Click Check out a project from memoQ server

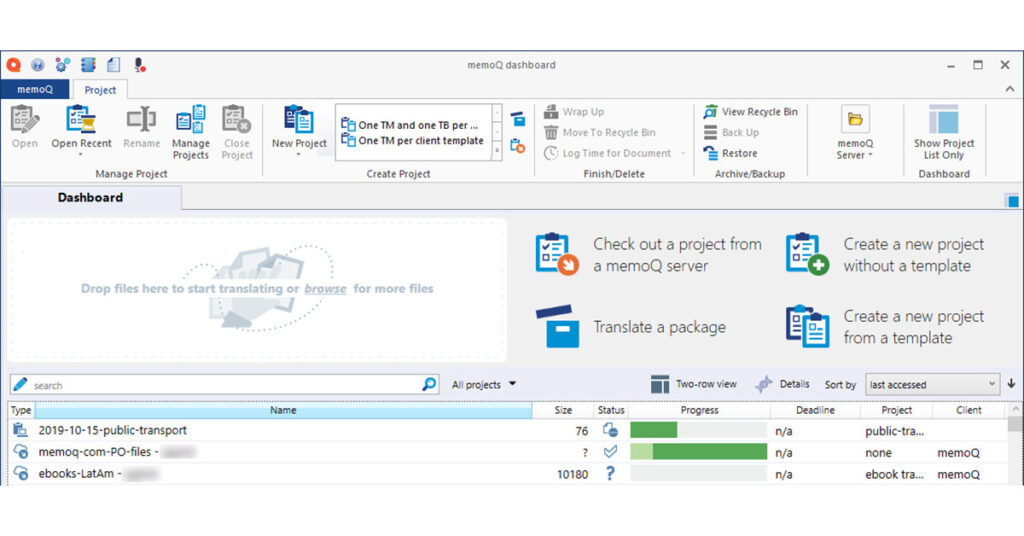coord(556,255)
